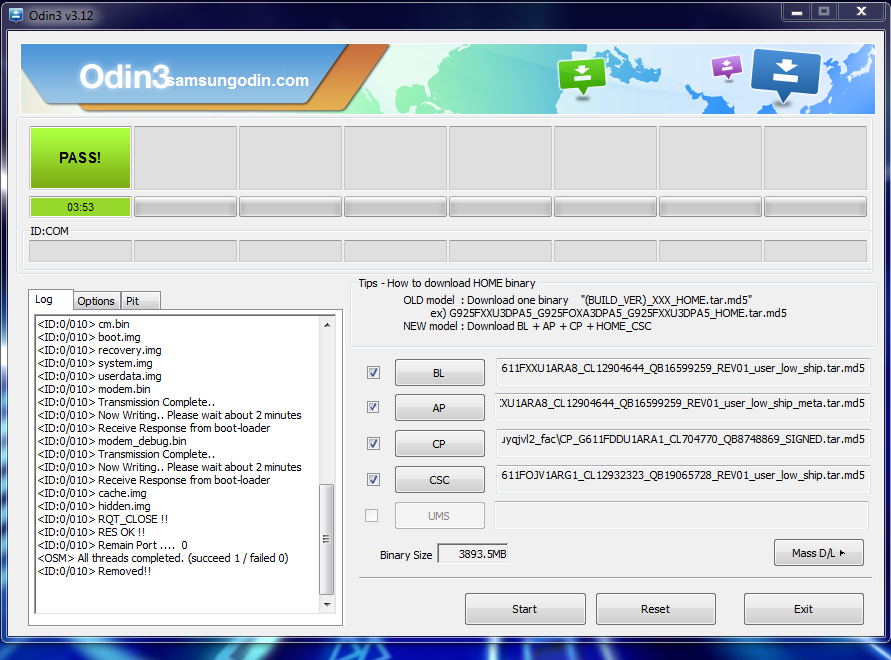
Task: Uncheck the CP file checkbox
Action: (x=373, y=443)
